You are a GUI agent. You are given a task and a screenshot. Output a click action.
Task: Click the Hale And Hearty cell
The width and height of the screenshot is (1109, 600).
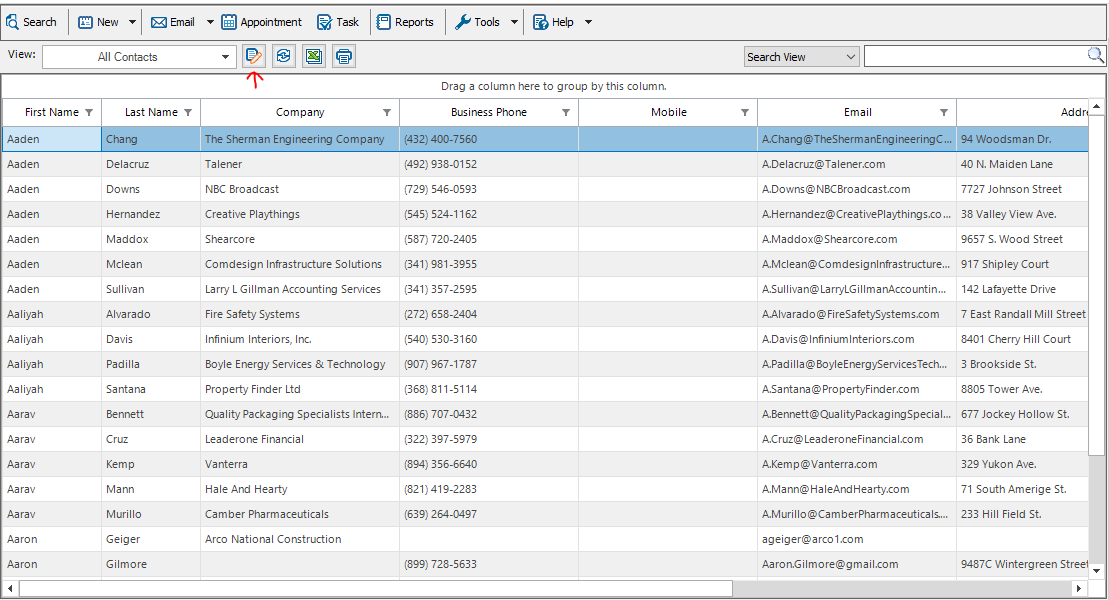[300, 490]
